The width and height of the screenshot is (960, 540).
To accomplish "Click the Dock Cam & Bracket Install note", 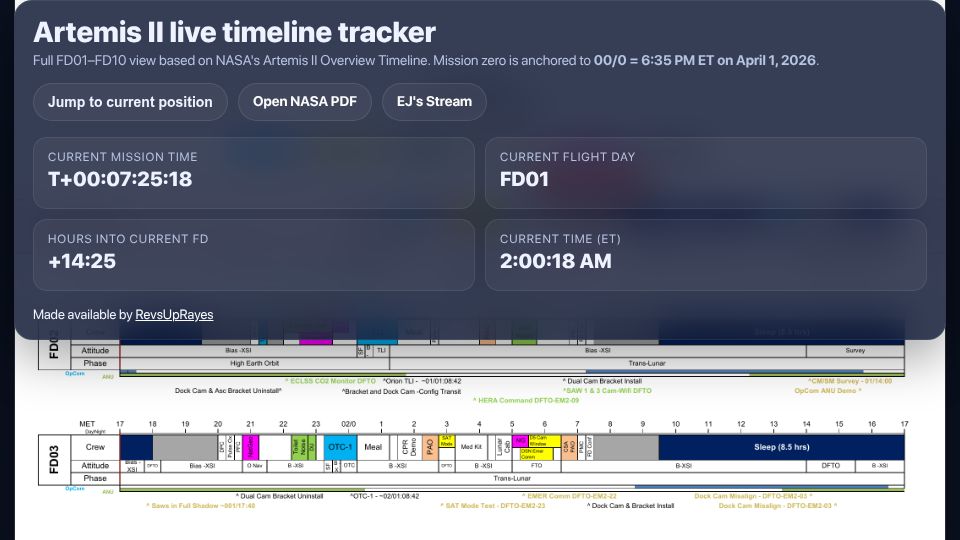I will tap(631, 506).
